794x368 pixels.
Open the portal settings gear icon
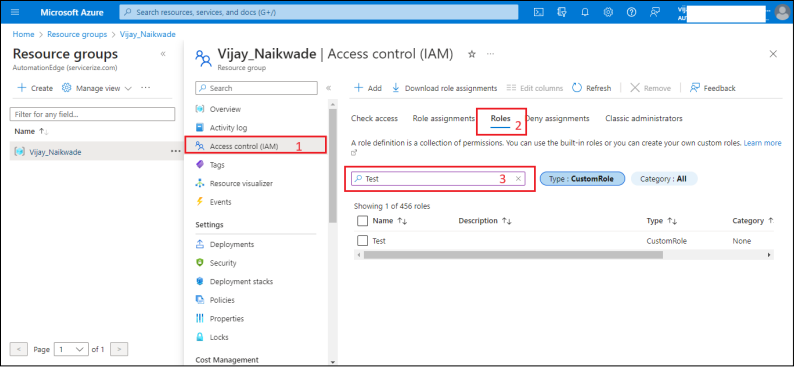coord(608,12)
